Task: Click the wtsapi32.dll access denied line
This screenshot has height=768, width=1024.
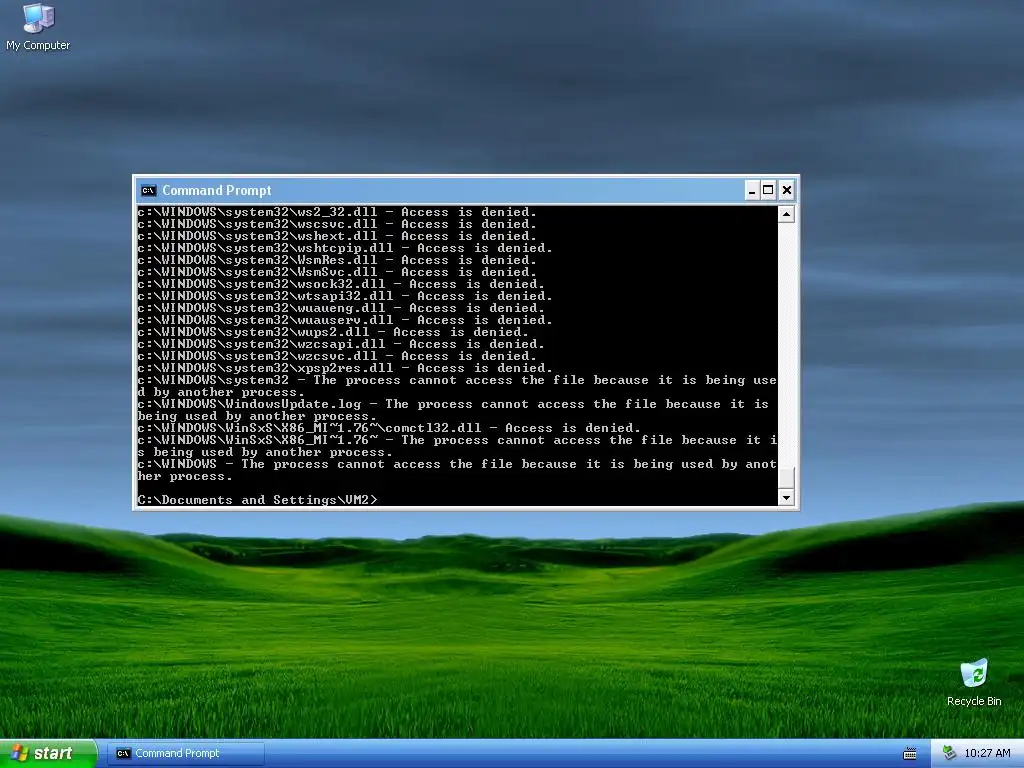Action: tap(345, 296)
